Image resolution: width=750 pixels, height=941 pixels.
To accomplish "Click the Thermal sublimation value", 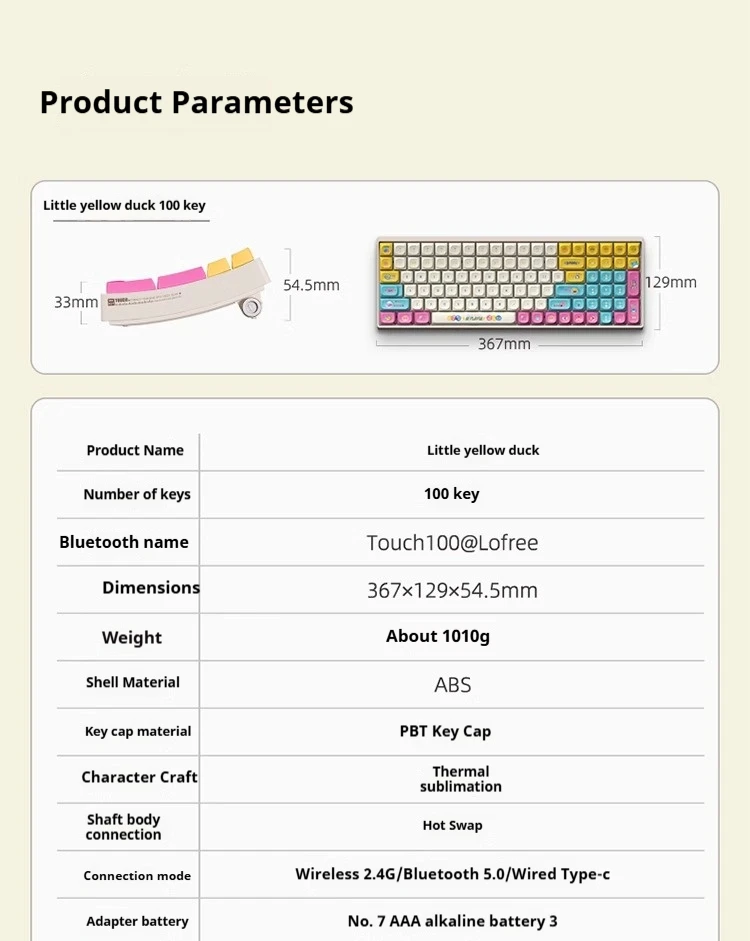I will tap(460, 779).
